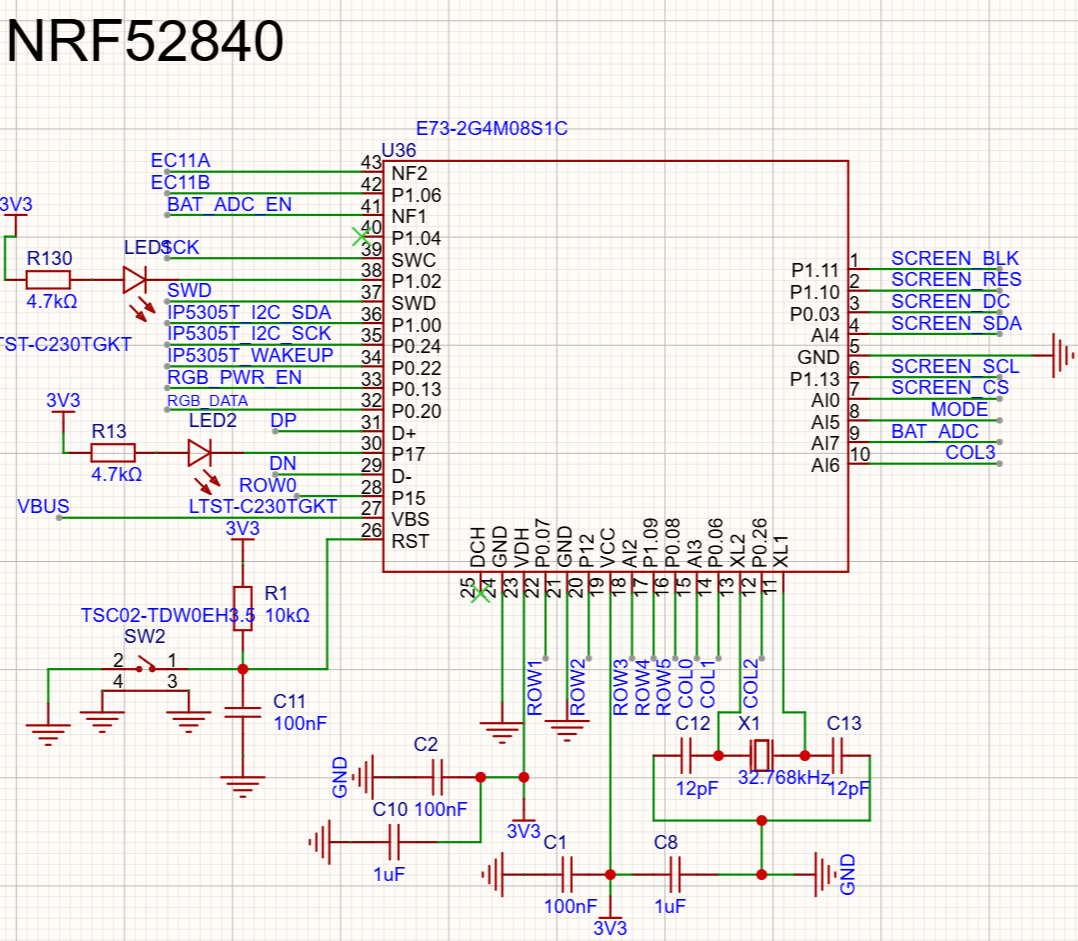Click the U36 designator text
This screenshot has width=1078, height=941.
[399, 151]
